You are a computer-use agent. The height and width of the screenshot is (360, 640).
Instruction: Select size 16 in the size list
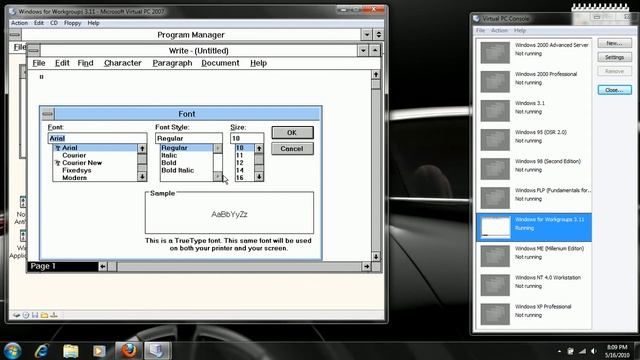coord(244,178)
